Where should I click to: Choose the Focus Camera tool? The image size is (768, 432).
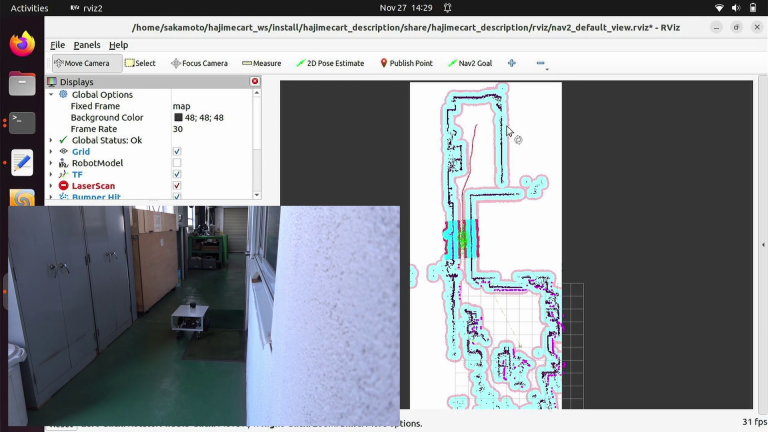pyautogui.click(x=199, y=63)
